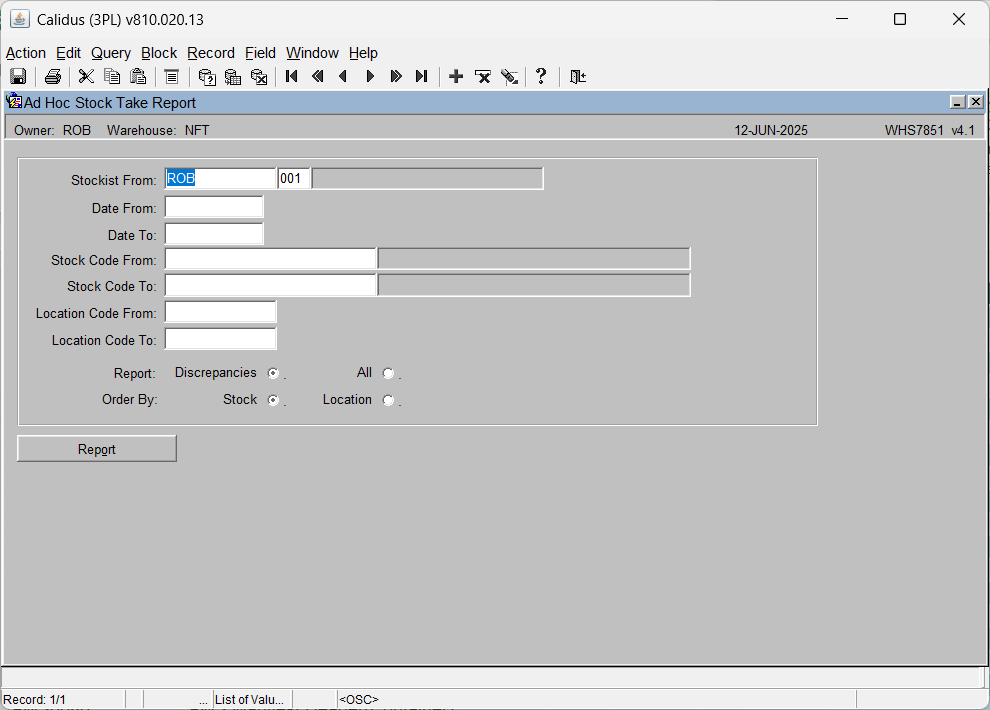Click the Paste clipboard icon

pyautogui.click(x=138, y=76)
